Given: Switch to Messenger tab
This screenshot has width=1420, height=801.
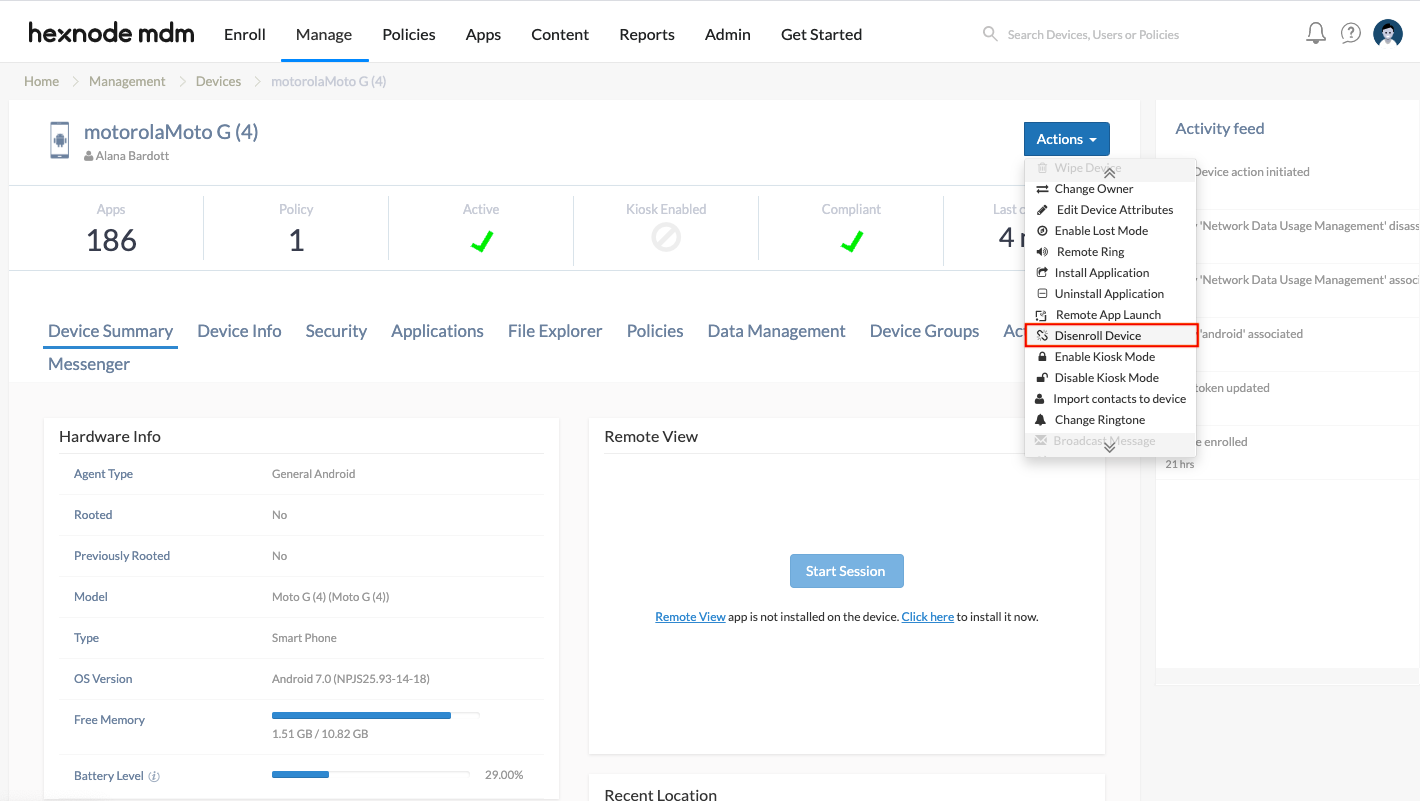Looking at the screenshot, I should pyautogui.click(x=89, y=364).
